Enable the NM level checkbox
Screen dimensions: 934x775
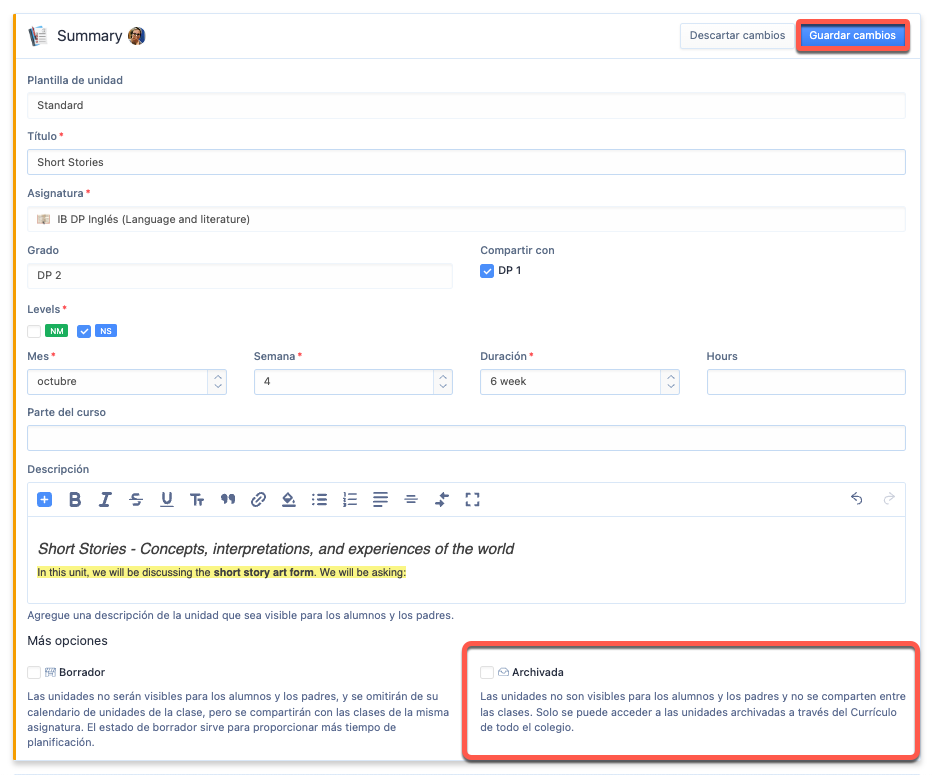tap(35, 331)
